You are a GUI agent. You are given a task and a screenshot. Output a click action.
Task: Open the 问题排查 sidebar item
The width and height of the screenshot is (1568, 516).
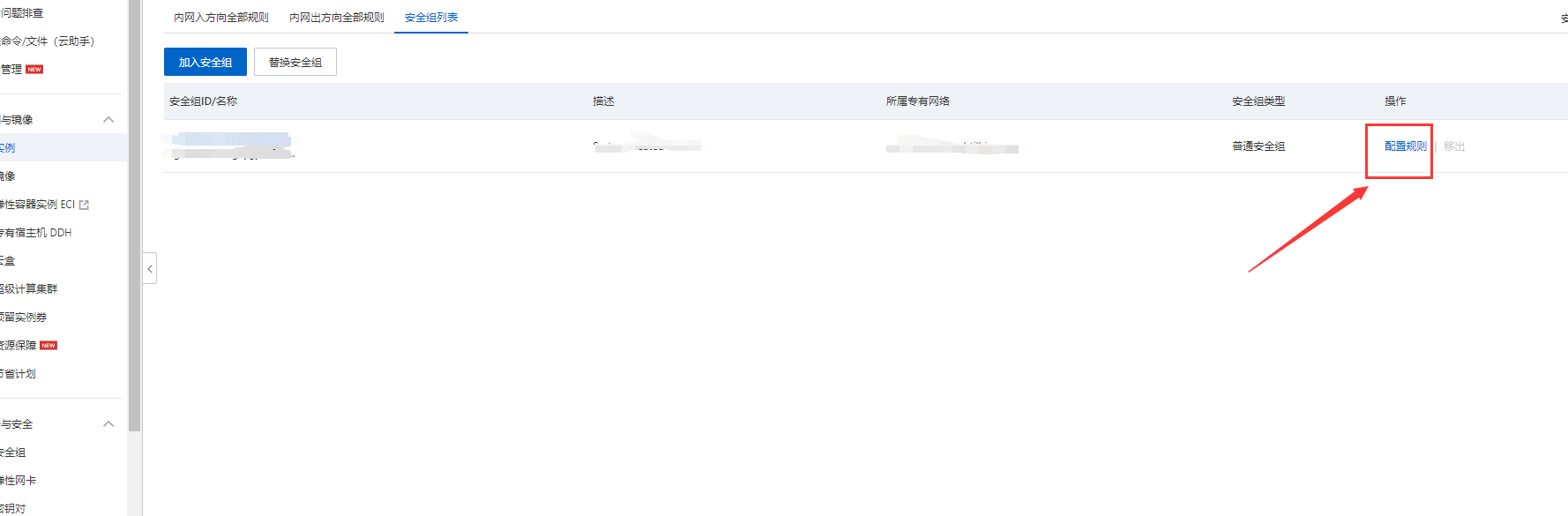pyautogui.click(x=22, y=13)
